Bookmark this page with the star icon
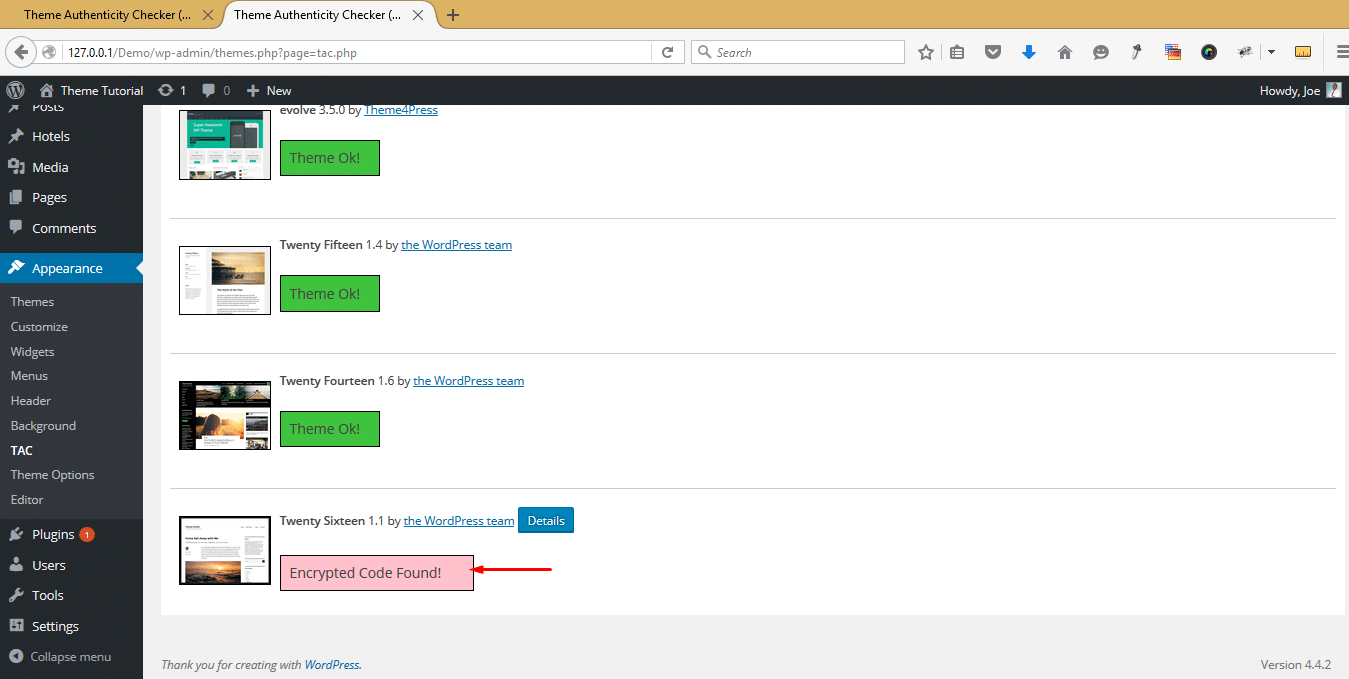1349x679 pixels. [x=926, y=52]
